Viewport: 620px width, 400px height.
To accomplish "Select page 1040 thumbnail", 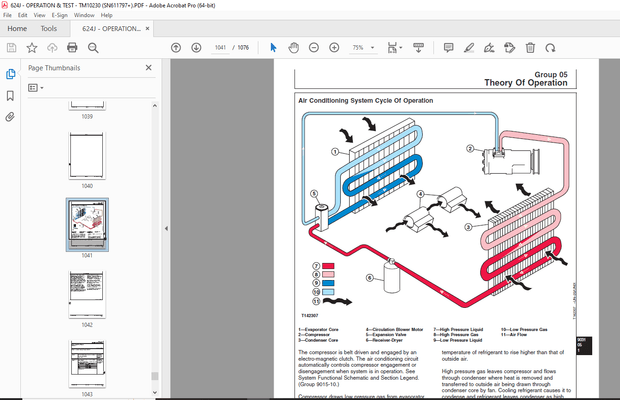I will (x=87, y=155).
